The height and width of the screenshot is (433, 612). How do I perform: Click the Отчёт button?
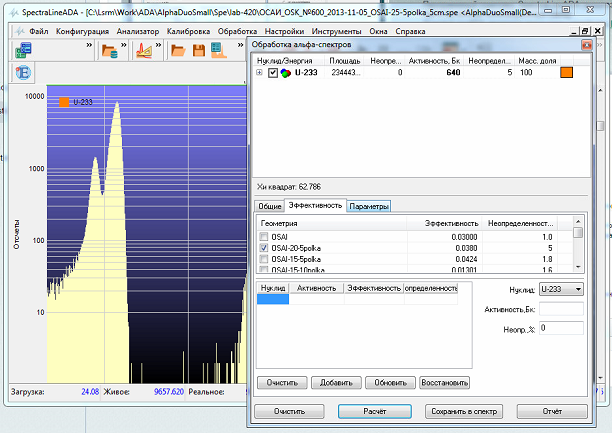pyautogui.click(x=552, y=412)
